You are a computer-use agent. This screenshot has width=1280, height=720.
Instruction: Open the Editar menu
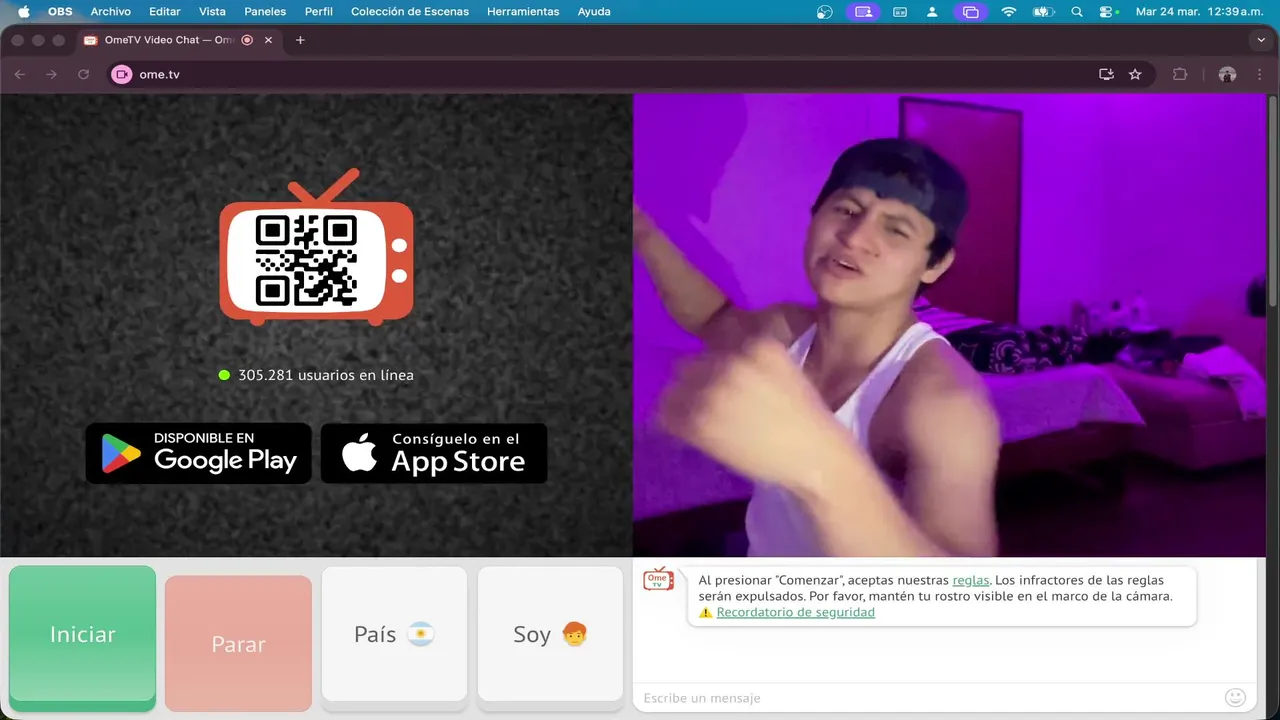pos(165,12)
